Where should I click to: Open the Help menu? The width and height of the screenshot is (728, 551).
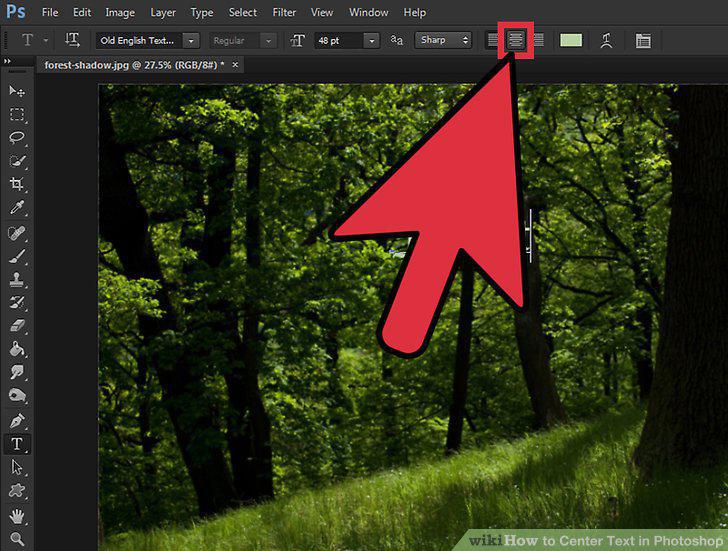414,13
